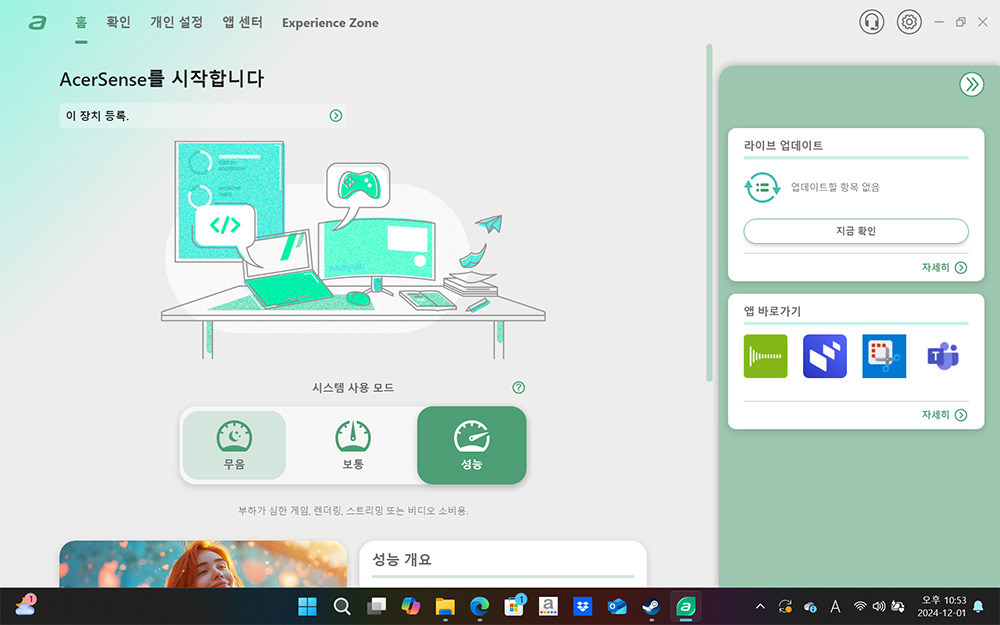Open the support headset icon
This screenshot has width=1000, height=625.
point(871,22)
